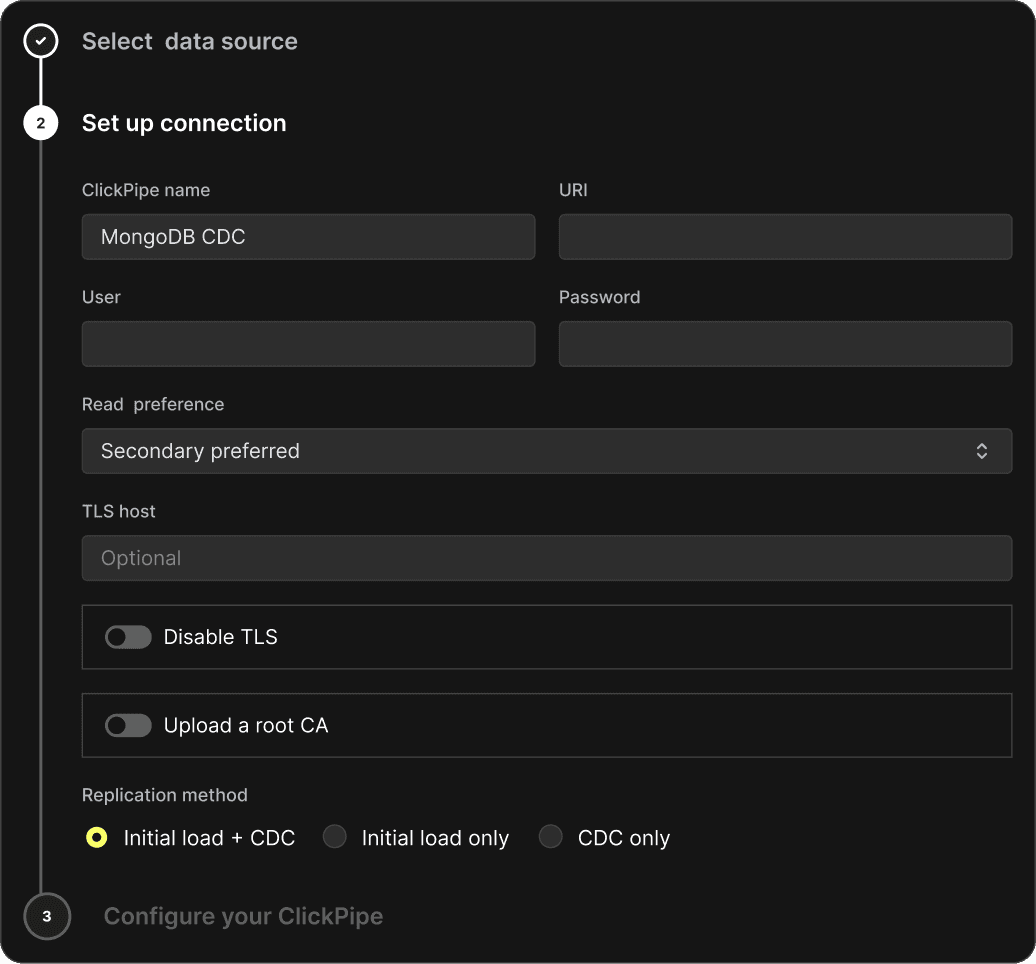Focus the ClickPipe name field
Screen dimensions: 1036x964
click(x=308, y=237)
